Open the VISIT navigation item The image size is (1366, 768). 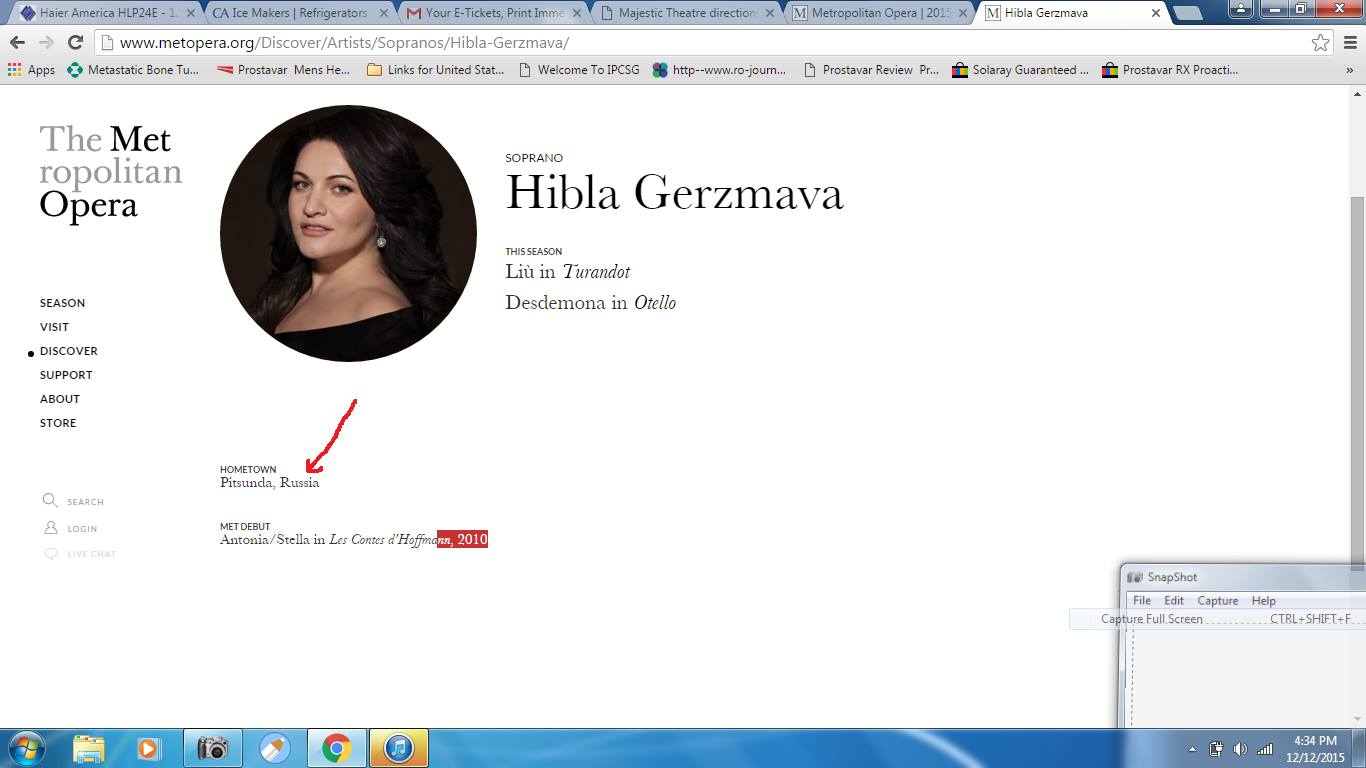click(54, 327)
